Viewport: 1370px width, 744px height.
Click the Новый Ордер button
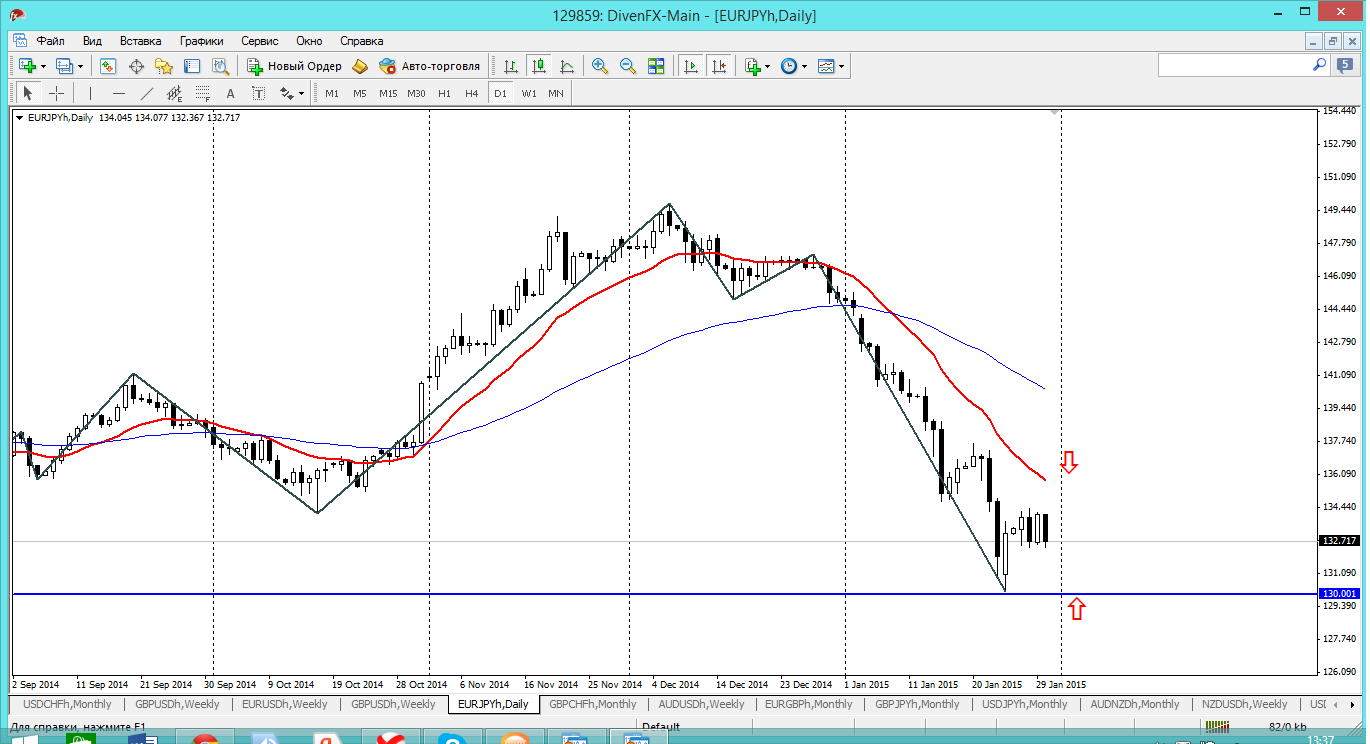point(294,66)
